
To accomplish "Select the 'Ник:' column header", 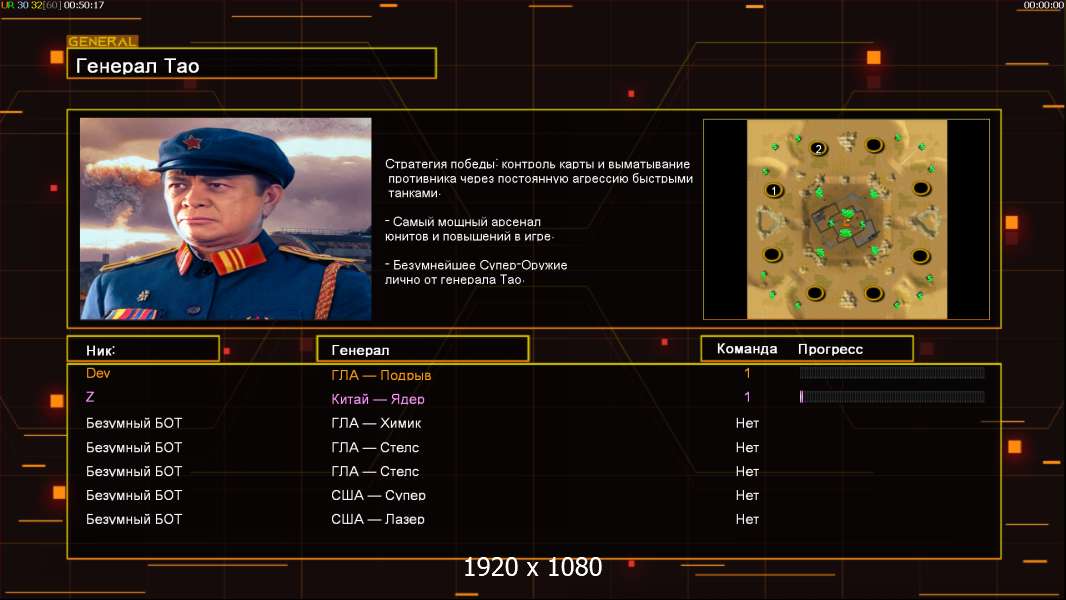I will pos(143,349).
